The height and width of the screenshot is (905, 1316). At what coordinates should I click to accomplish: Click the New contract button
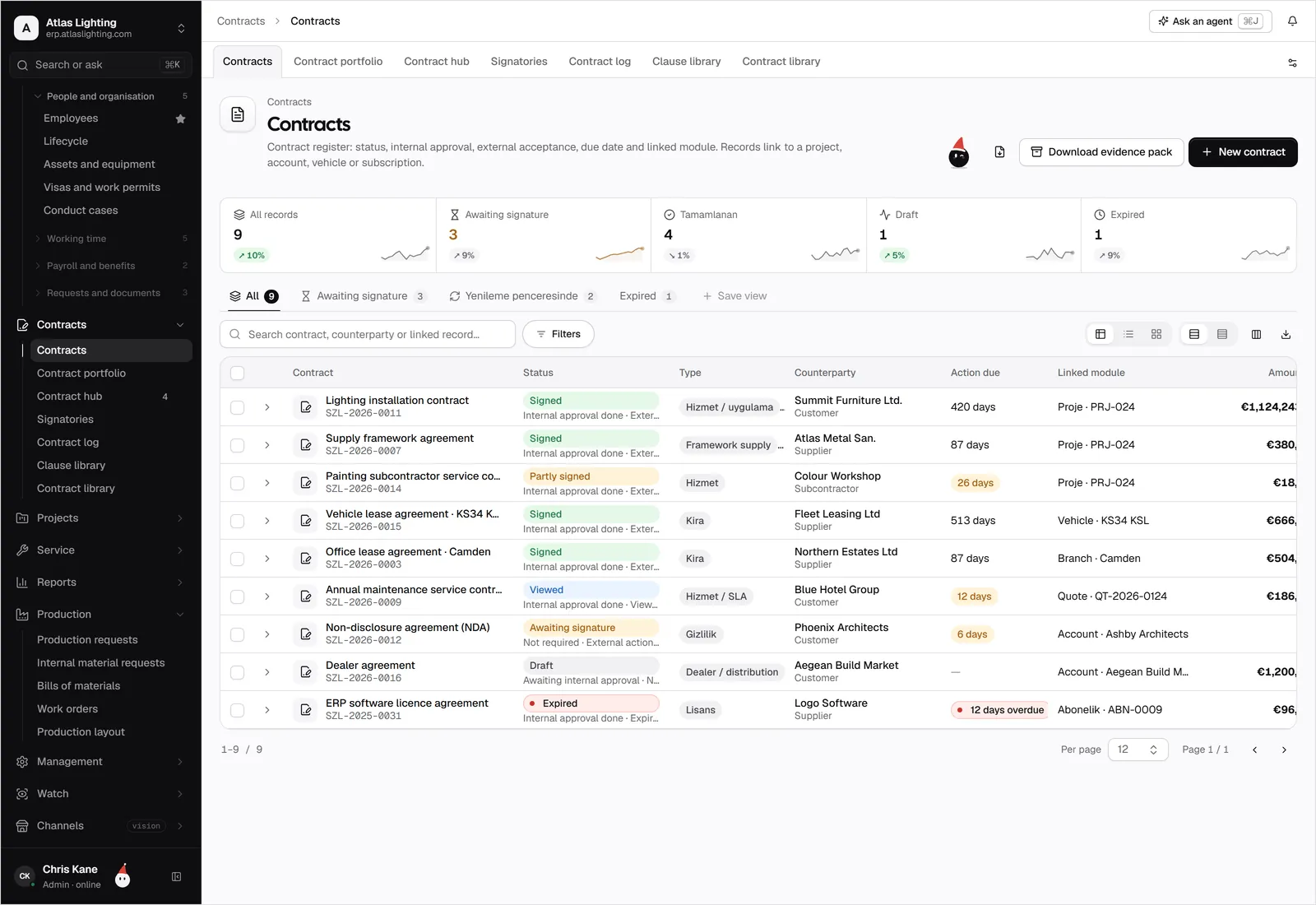coord(1243,152)
